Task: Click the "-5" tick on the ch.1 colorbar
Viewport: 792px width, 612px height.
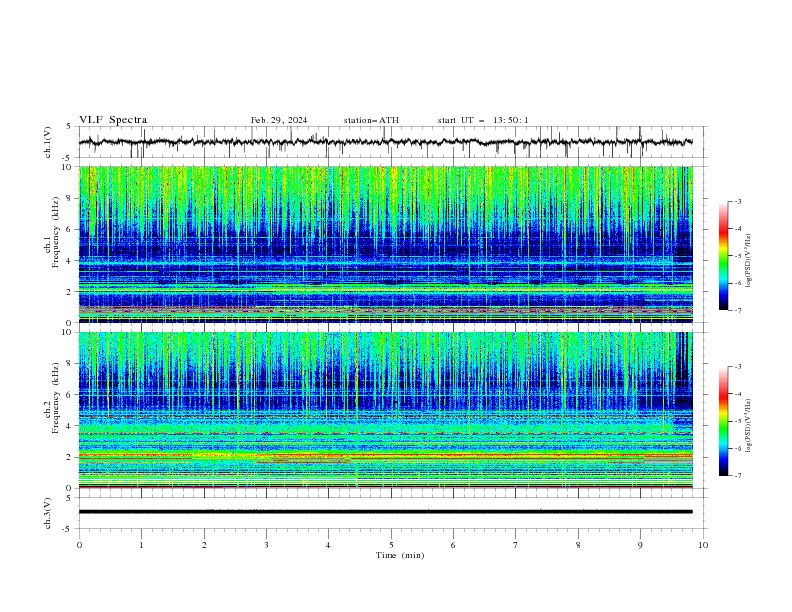Action: click(738, 256)
